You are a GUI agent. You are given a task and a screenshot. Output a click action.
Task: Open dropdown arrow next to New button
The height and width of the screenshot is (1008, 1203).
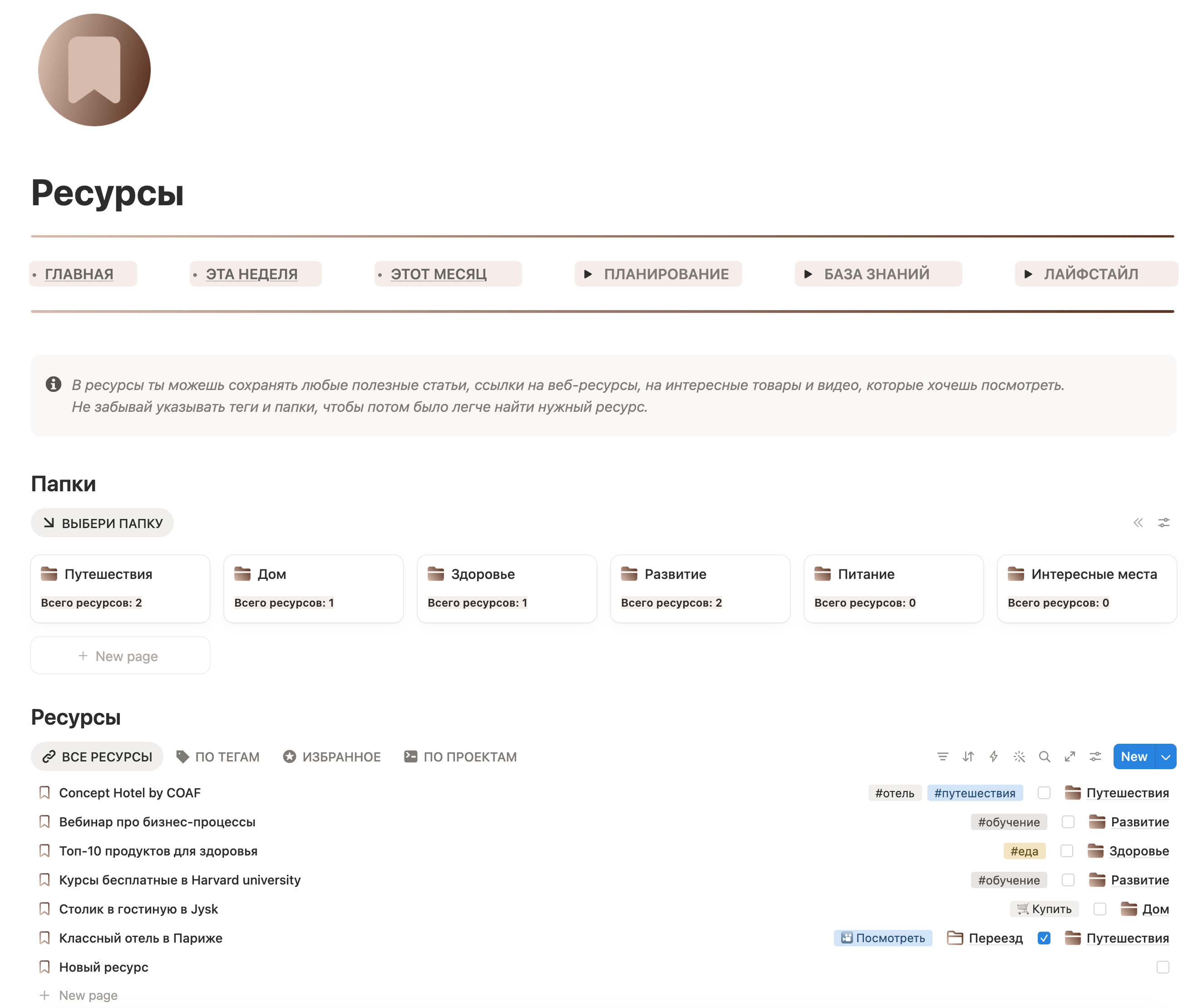1166,756
